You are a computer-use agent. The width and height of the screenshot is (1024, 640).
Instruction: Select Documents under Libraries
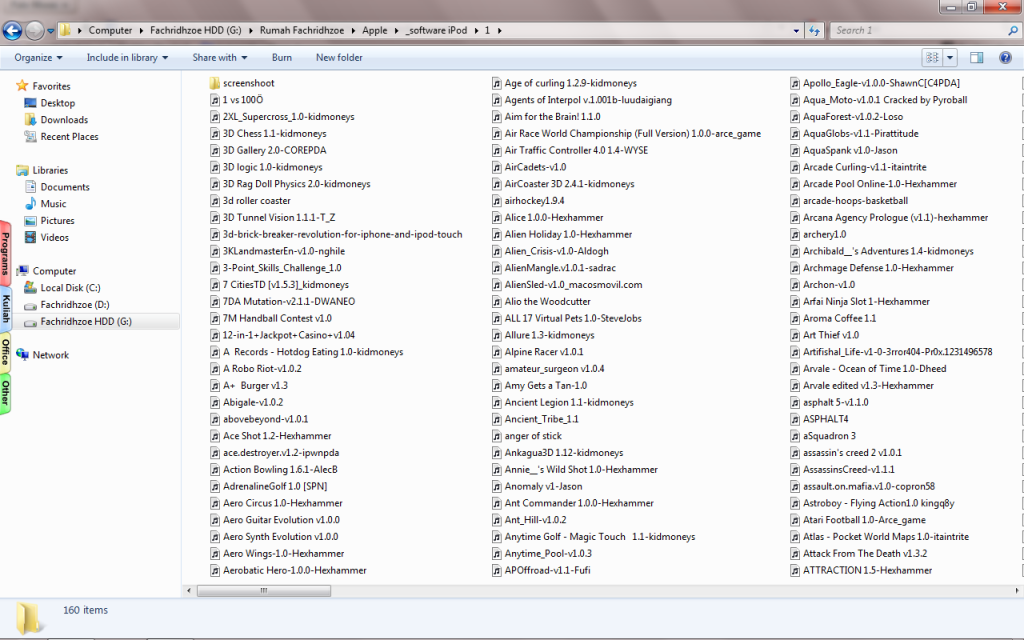point(65,187)
